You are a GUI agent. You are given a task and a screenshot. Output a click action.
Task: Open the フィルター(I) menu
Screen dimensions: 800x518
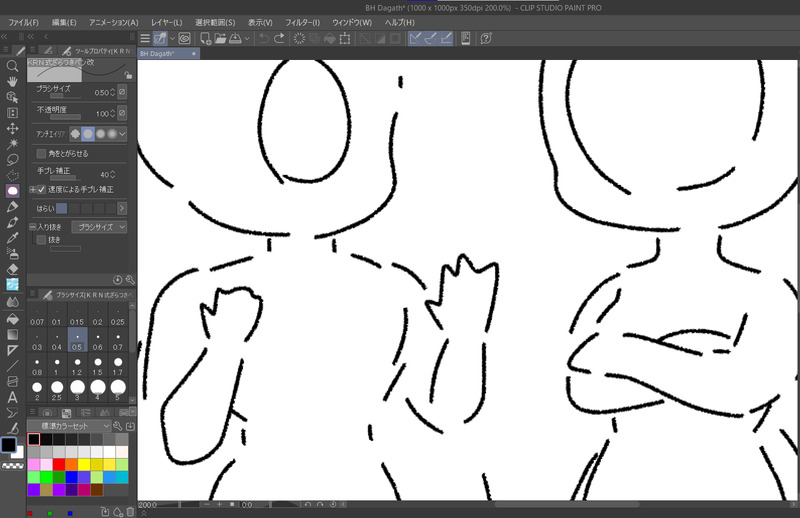click(x=302, y=22)
